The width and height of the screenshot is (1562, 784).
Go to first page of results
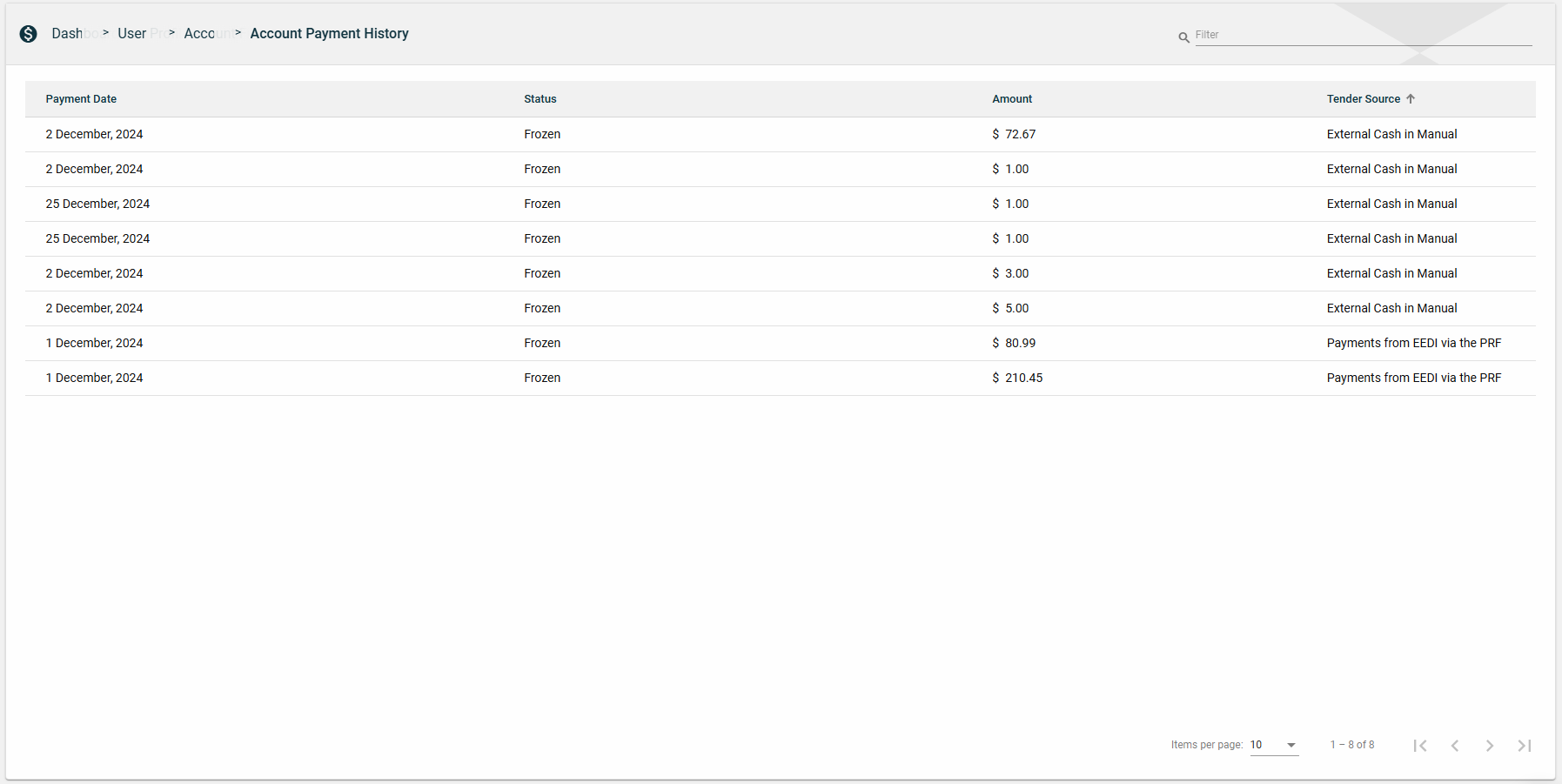click(1420, 746)
